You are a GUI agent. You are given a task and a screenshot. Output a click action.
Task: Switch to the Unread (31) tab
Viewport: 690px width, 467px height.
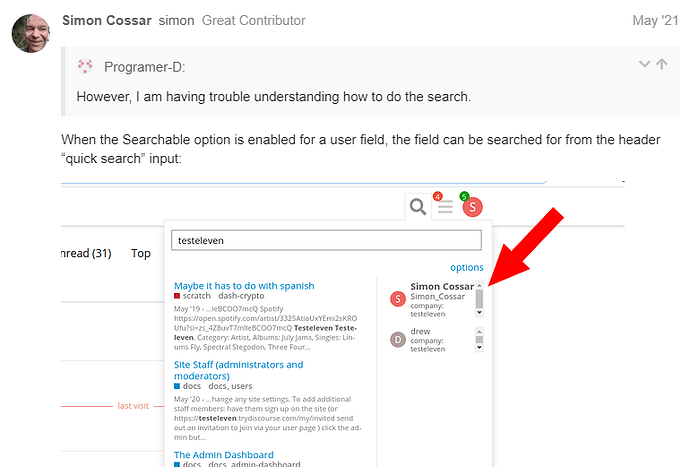pyautogui.click(x=86, y=254)
